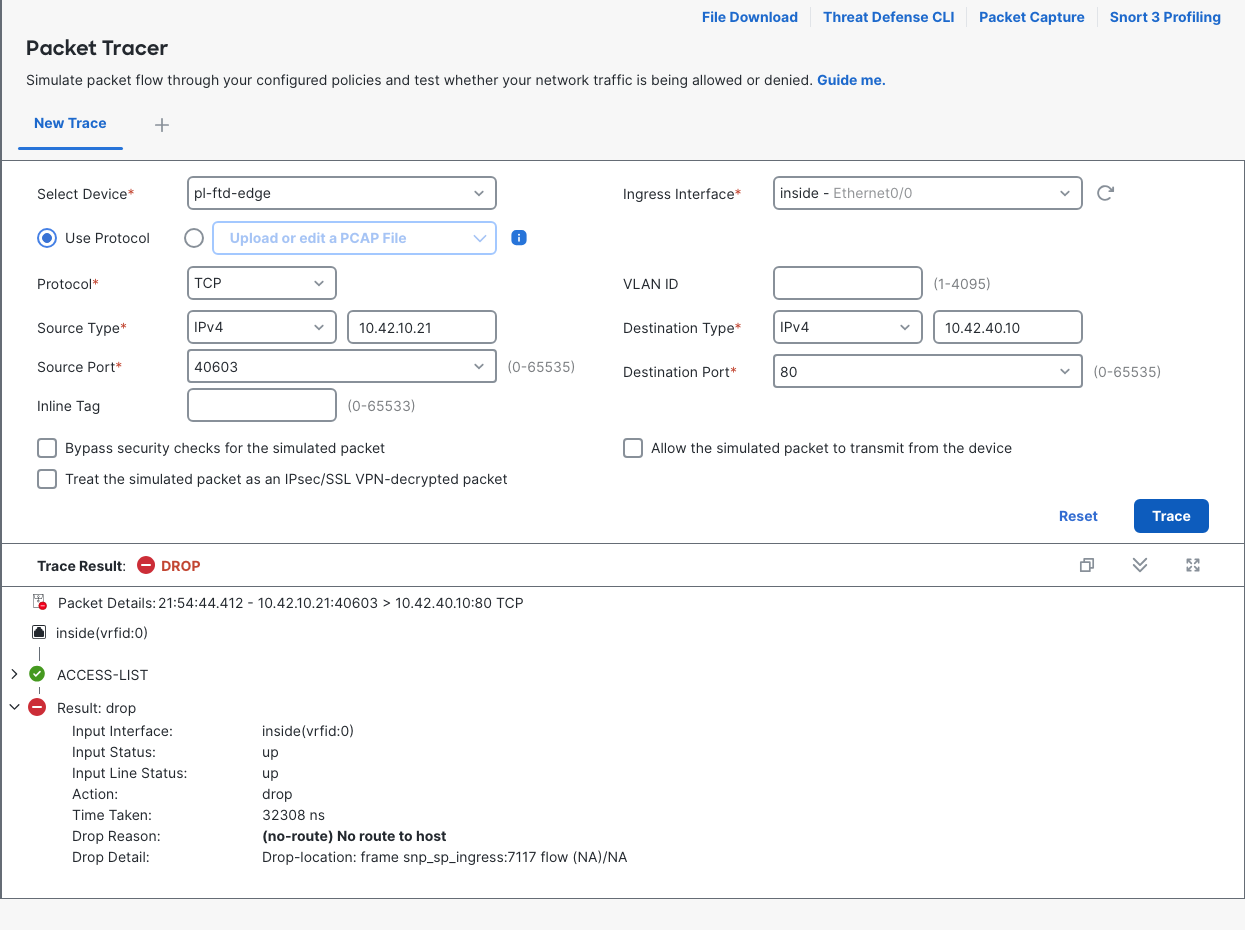Expand all trace phases with double-chevron icon

(1140, 565)
